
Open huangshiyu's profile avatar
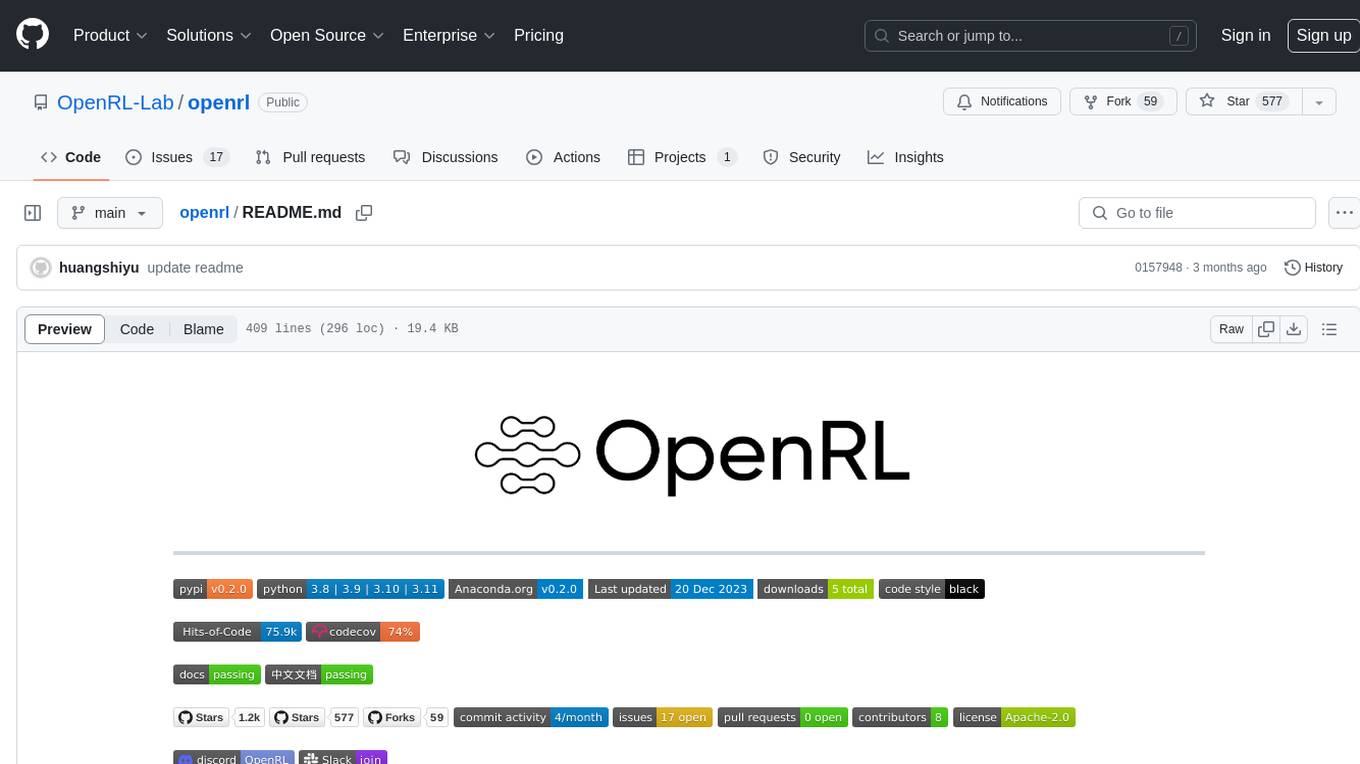coord(41,268)
